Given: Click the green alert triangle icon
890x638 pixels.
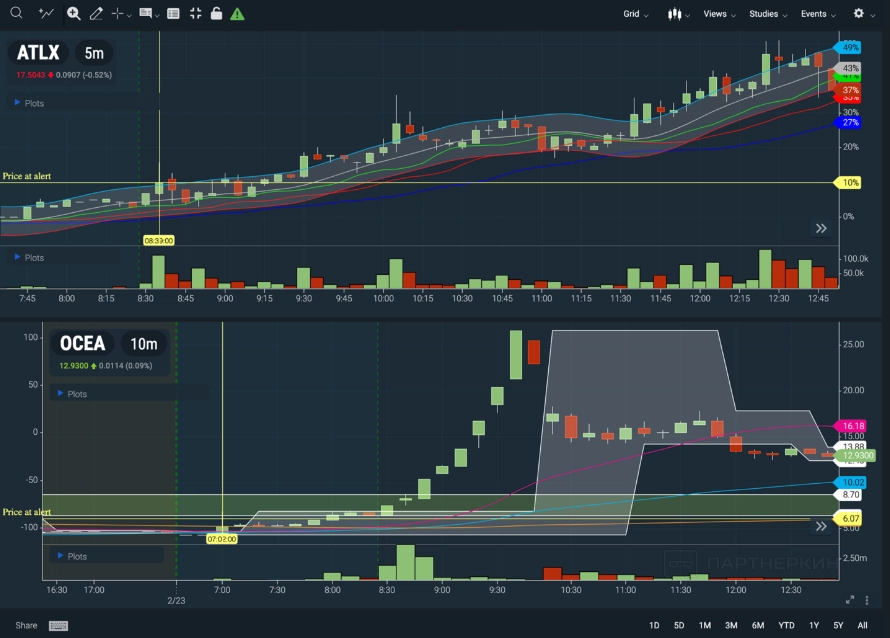Looking at the screenshot, I should pyautogui.click(x=237, y=14).
